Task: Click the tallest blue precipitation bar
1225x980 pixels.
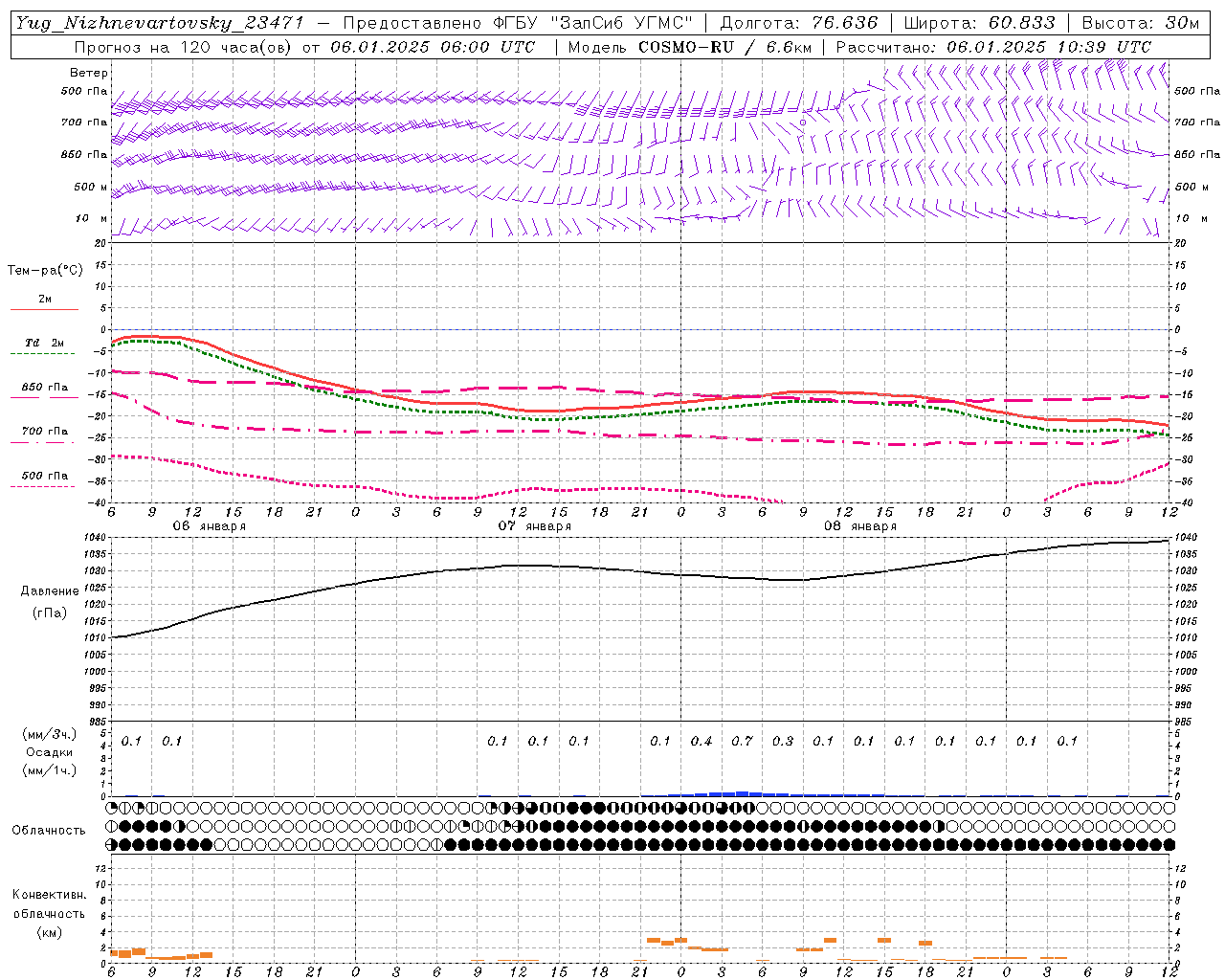Action: point(742,793)
